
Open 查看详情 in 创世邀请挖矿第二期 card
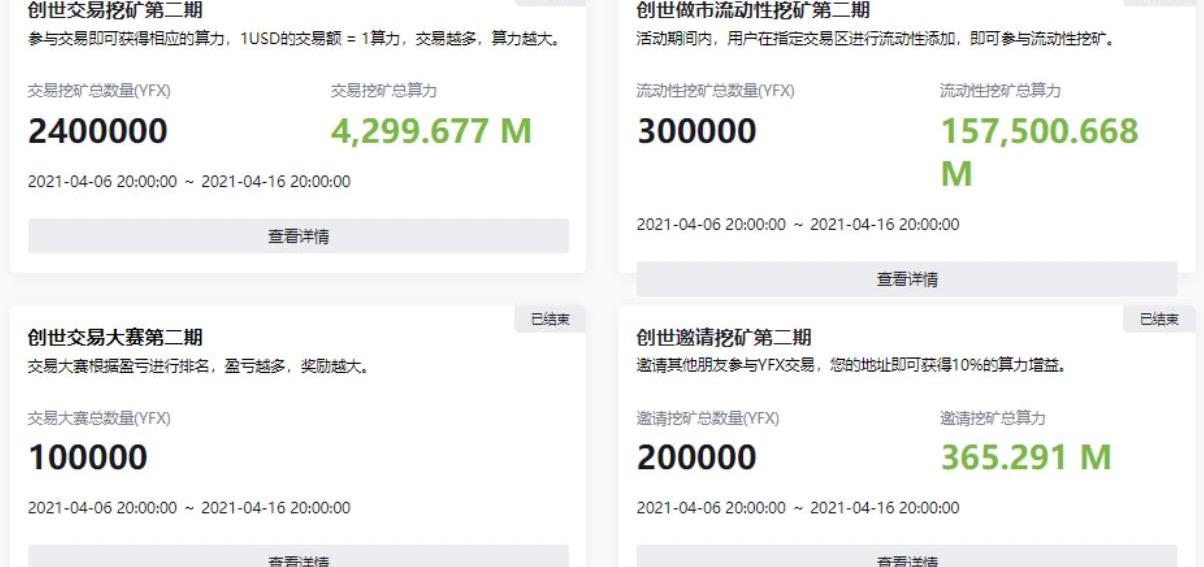tap(907, 559)
